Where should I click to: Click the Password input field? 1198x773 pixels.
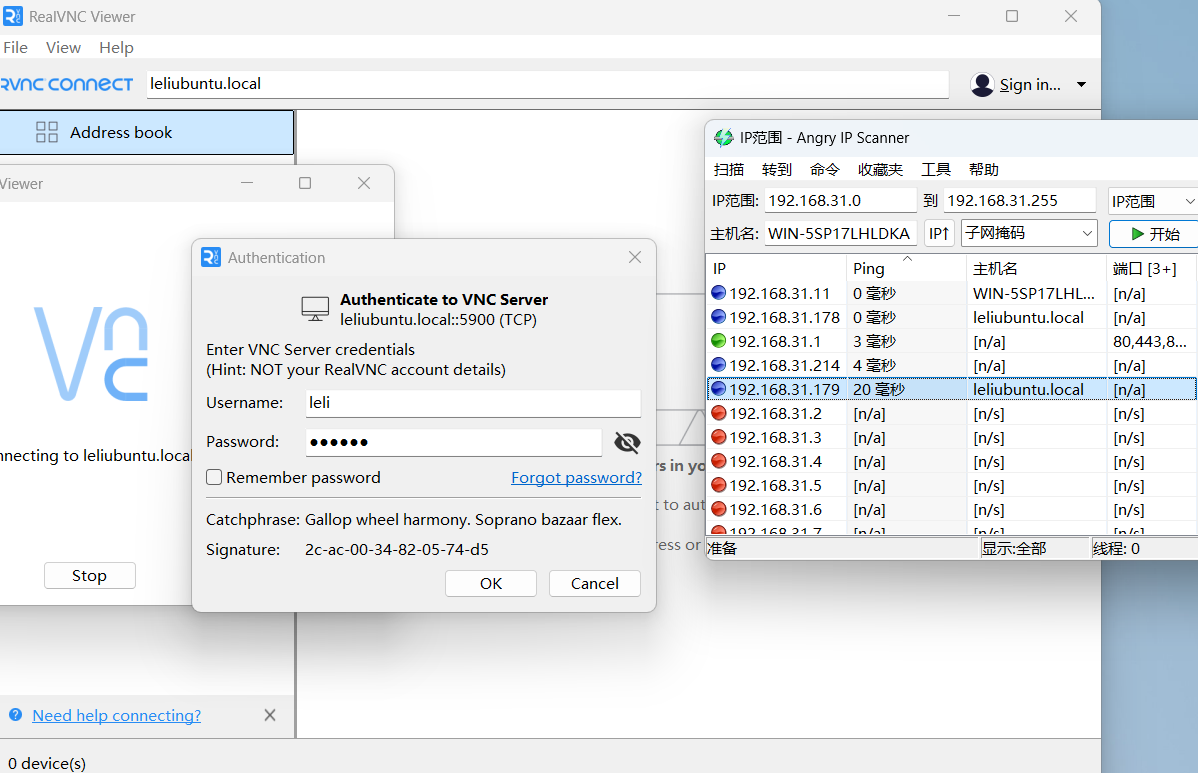pos(454,441)
